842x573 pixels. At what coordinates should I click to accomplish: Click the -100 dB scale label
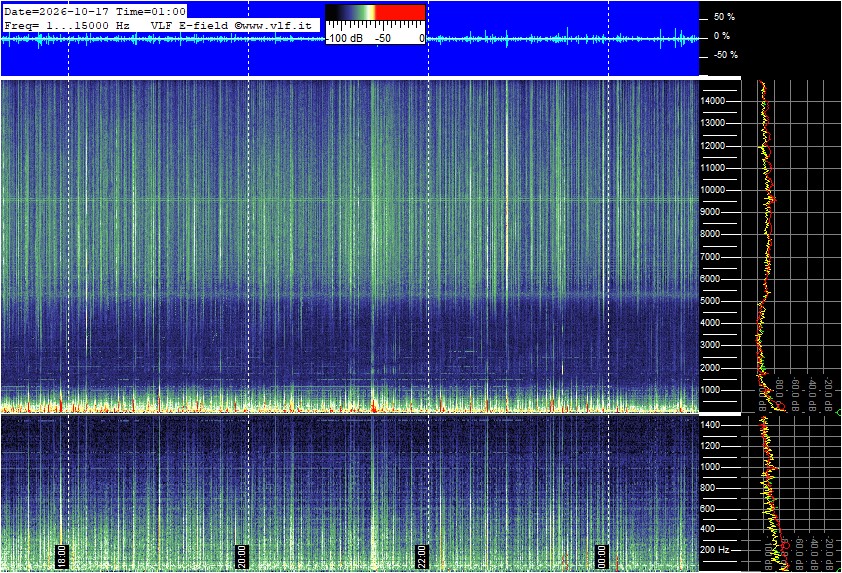(x=344, y=38)
